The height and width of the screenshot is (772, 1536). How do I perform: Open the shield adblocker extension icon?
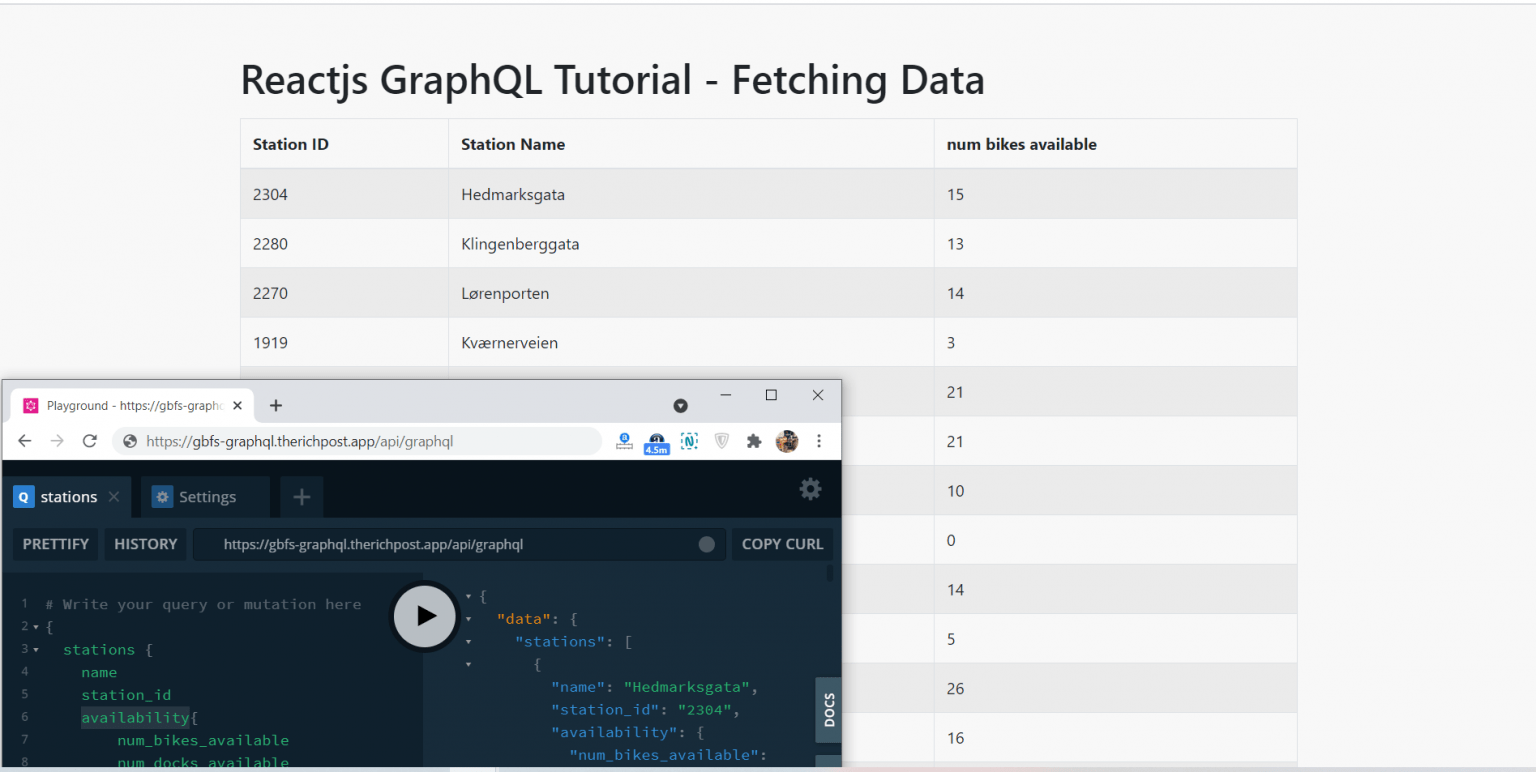[x=722, y=441]
